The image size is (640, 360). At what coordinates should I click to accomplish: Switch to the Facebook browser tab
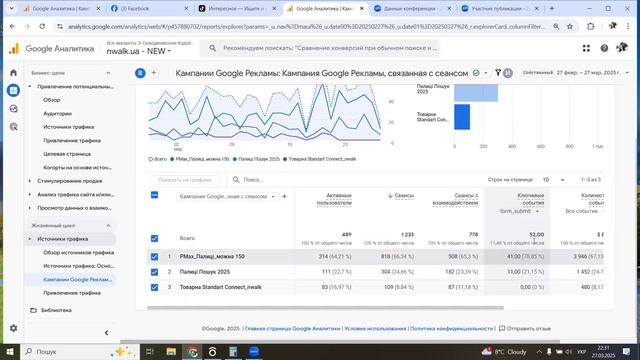coord(149,8)
